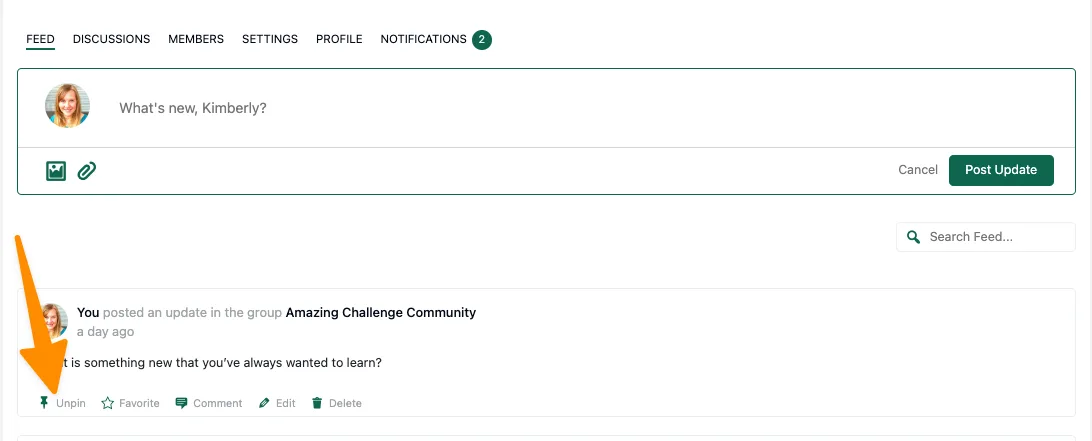Viewport: 1092px width, 441px height.
Task: Click the pencil edit icon
Action: pyautogui.click(x=264, y=403)
